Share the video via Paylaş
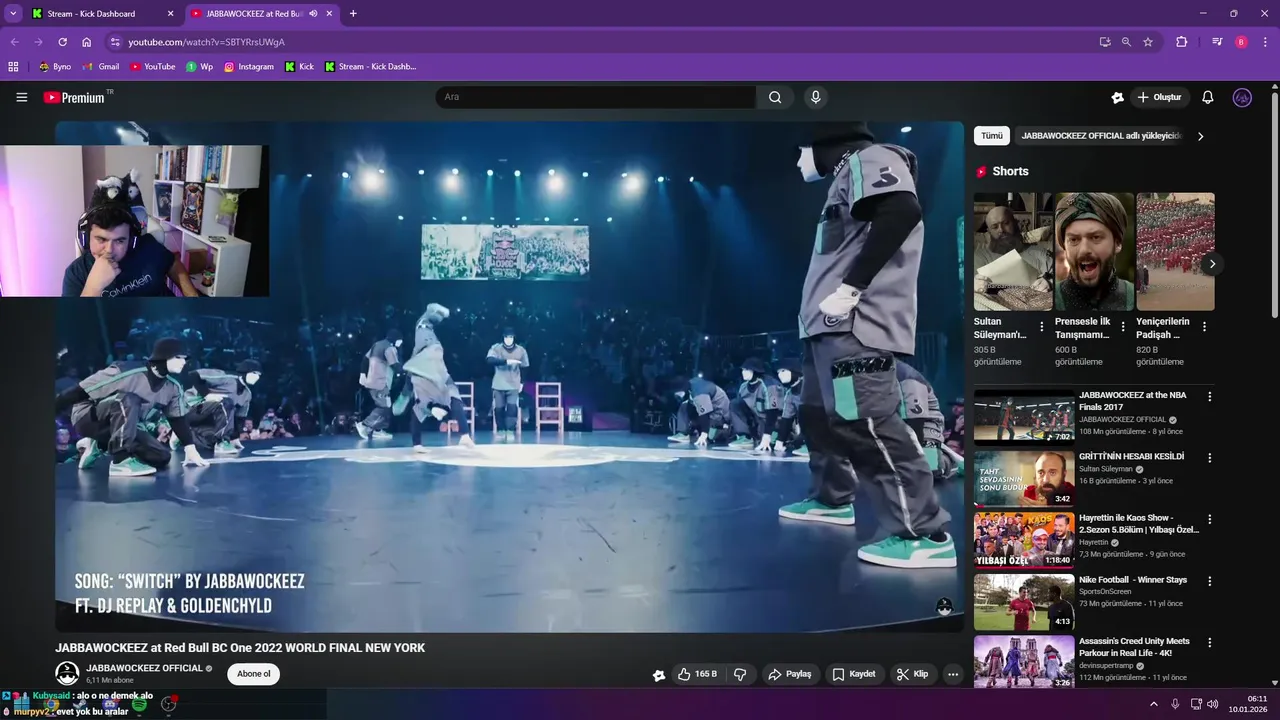The width and height of the screenshot is (1280, 720). tap(790, 674)
